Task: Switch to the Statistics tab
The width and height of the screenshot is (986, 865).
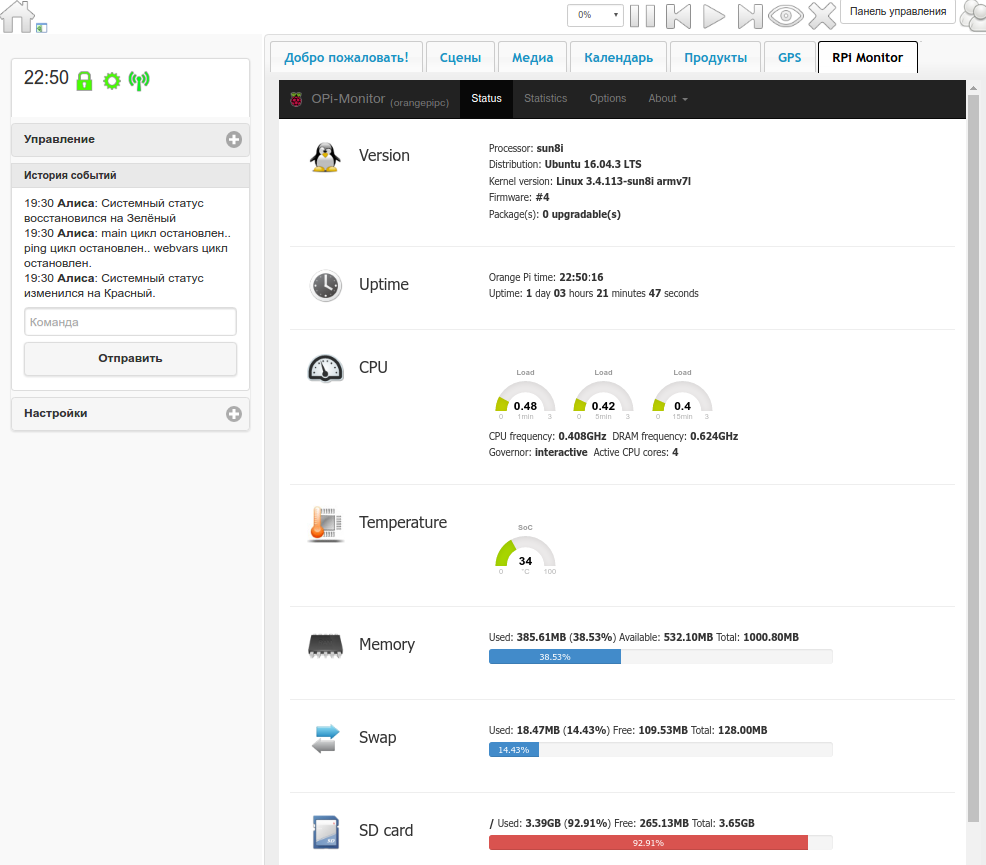Action: coord(545,98)
